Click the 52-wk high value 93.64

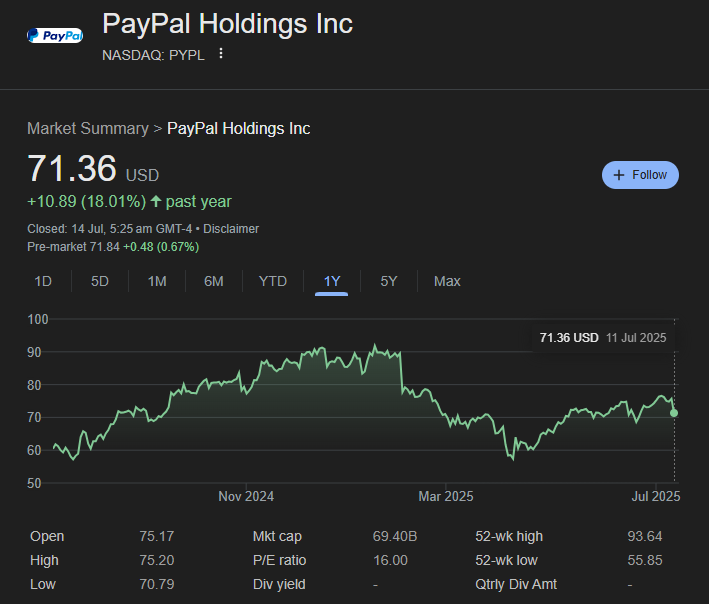644,536
